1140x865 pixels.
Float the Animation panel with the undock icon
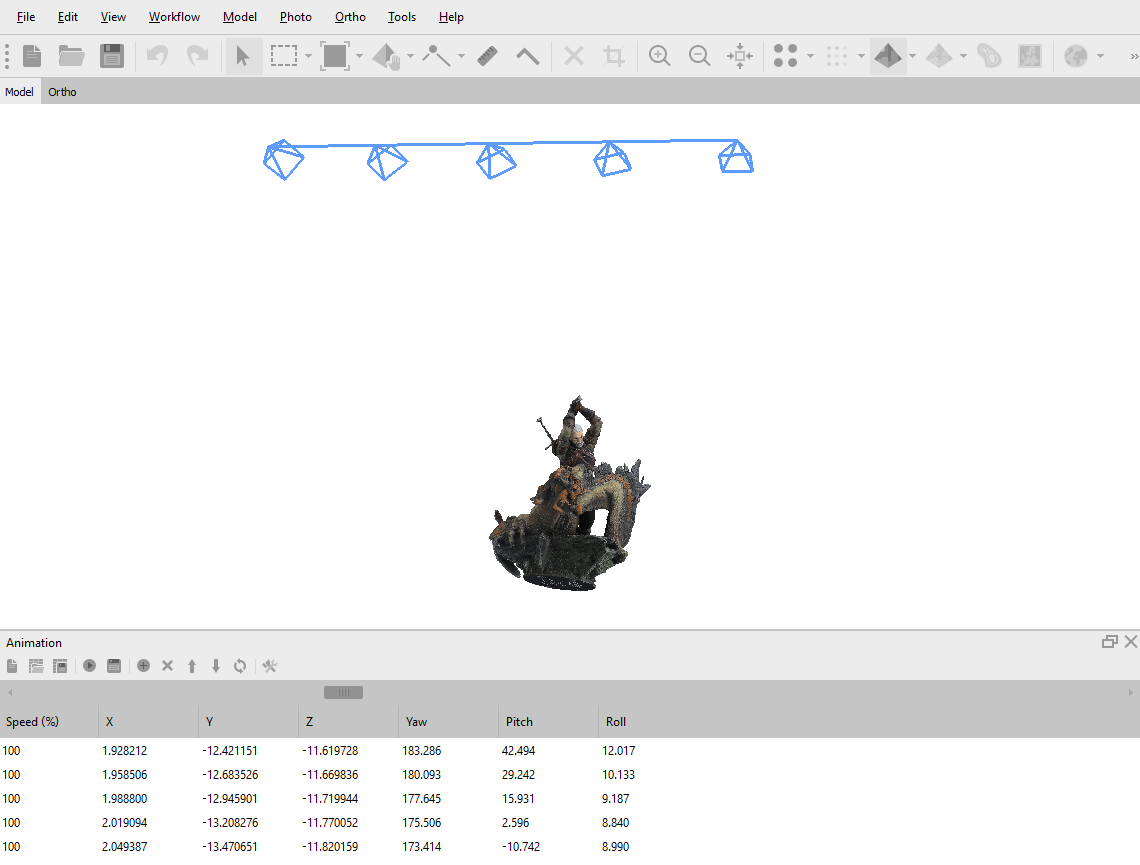pyautogui.click(x=1109, y=642)
